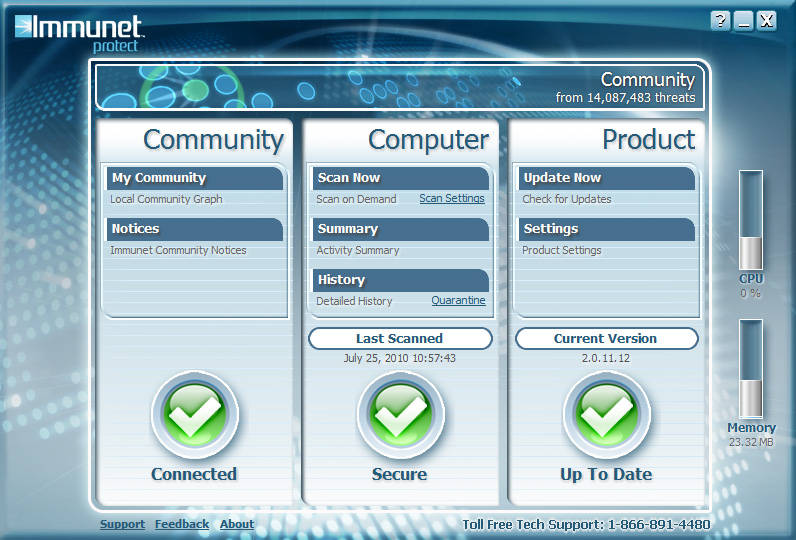The width and height of the screenshot is (796, 540).
Task: Click the Community threats banner
Action: [x=400, y=87]
